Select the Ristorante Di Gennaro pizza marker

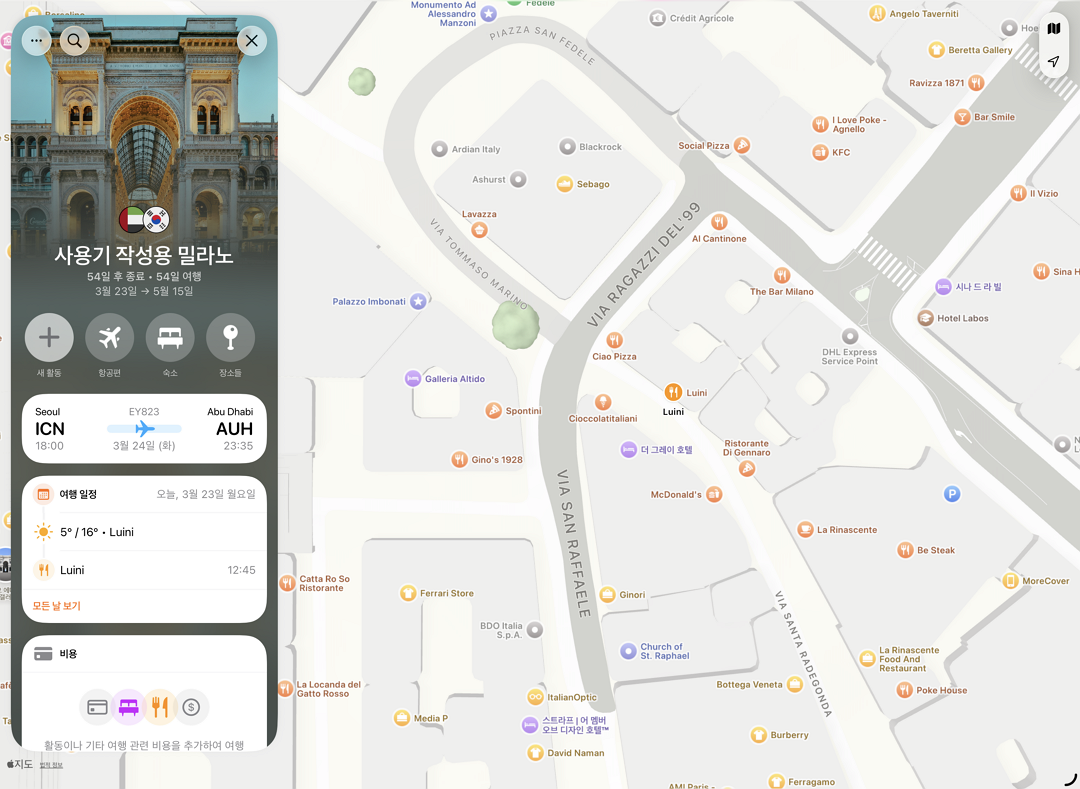click(x=747, y=468)
